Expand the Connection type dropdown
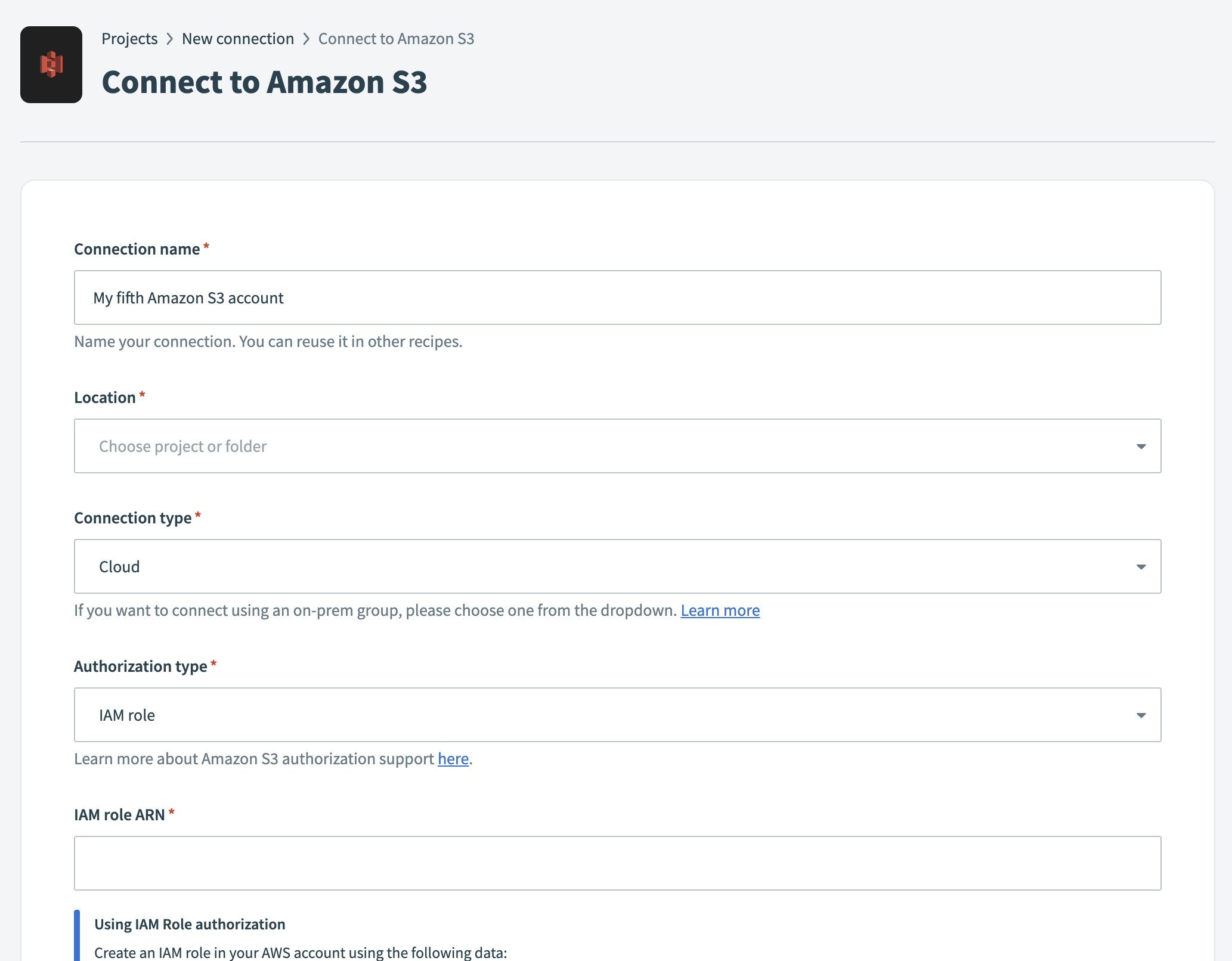 pos(617,566)
